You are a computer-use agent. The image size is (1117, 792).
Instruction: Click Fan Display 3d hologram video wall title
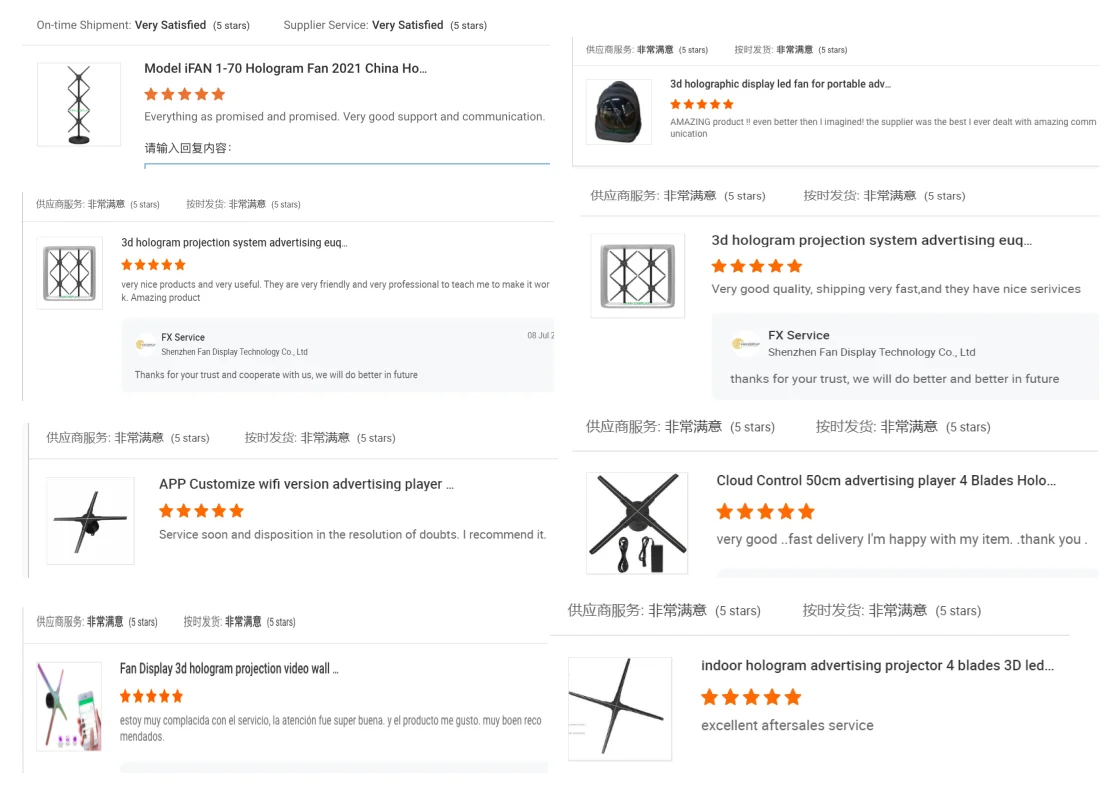click(x=229, y=669)
